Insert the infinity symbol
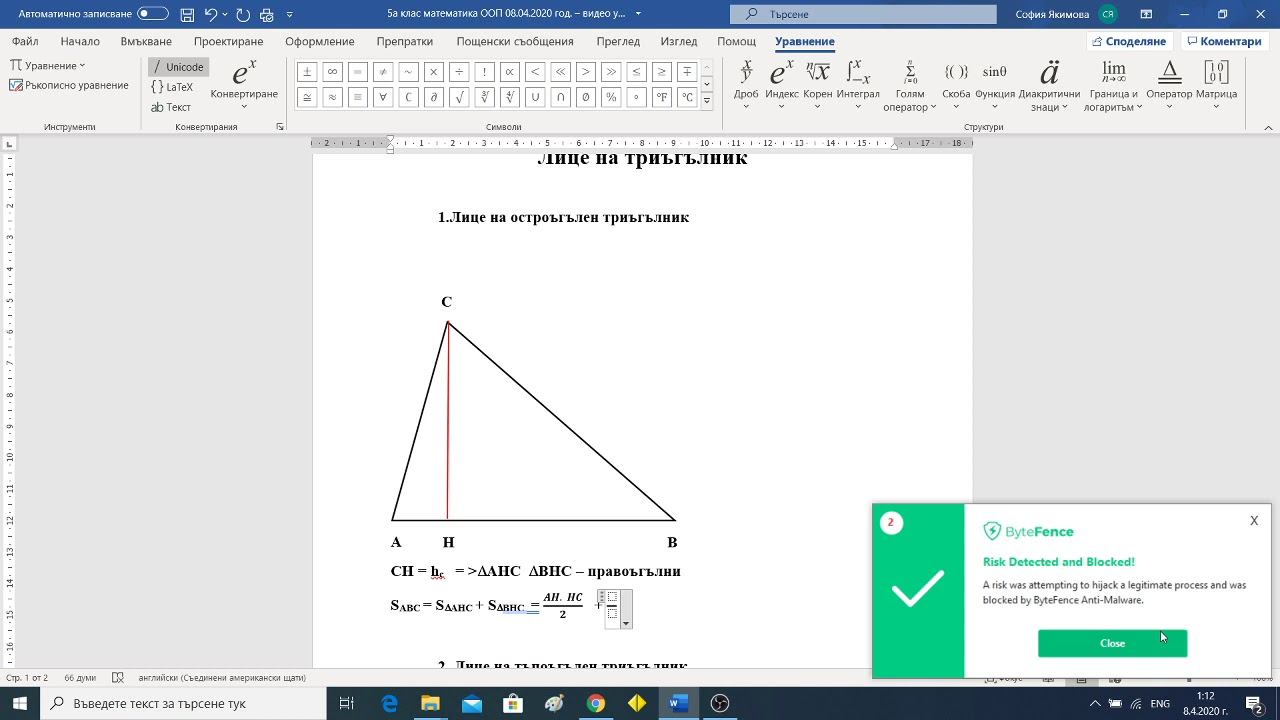 (332, 72)
